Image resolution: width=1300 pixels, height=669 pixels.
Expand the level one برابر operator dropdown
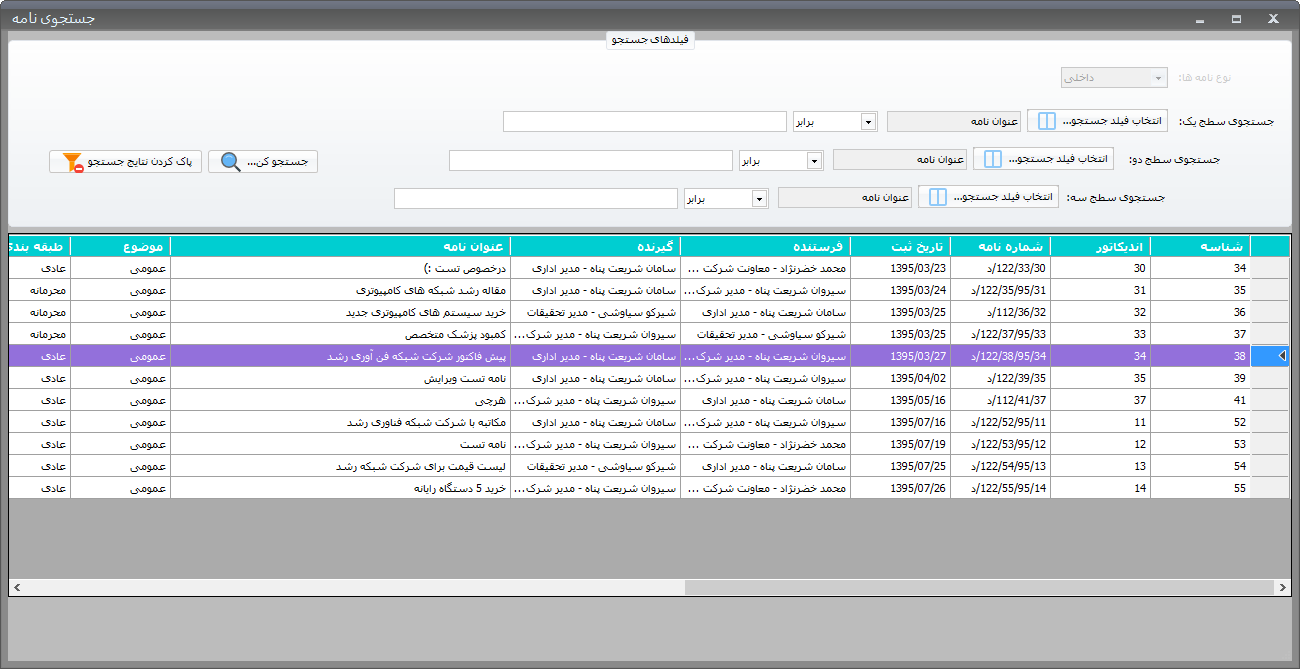[x=868, y=121]
